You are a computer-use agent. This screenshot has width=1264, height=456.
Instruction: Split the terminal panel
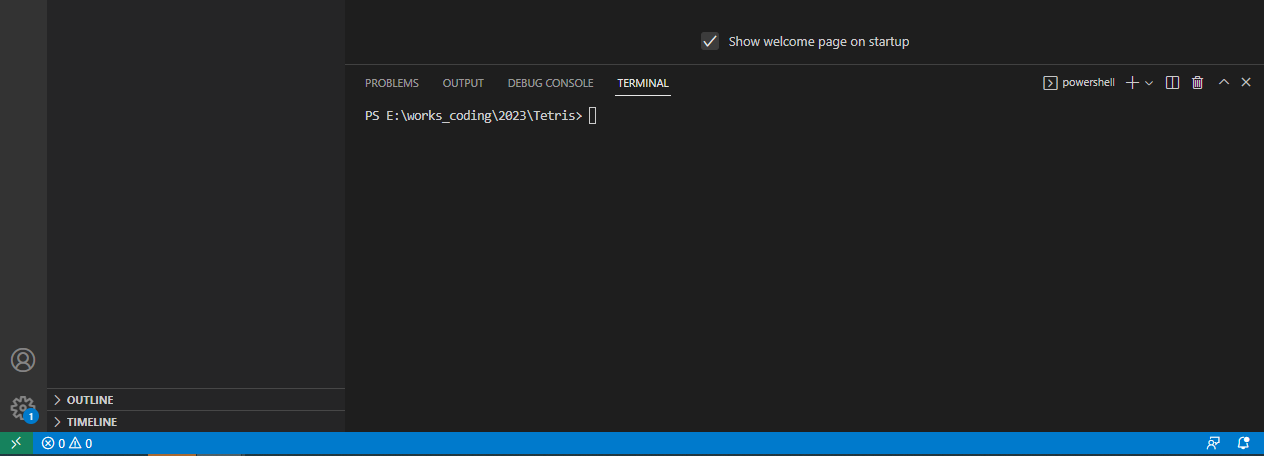click(1173, 83)
